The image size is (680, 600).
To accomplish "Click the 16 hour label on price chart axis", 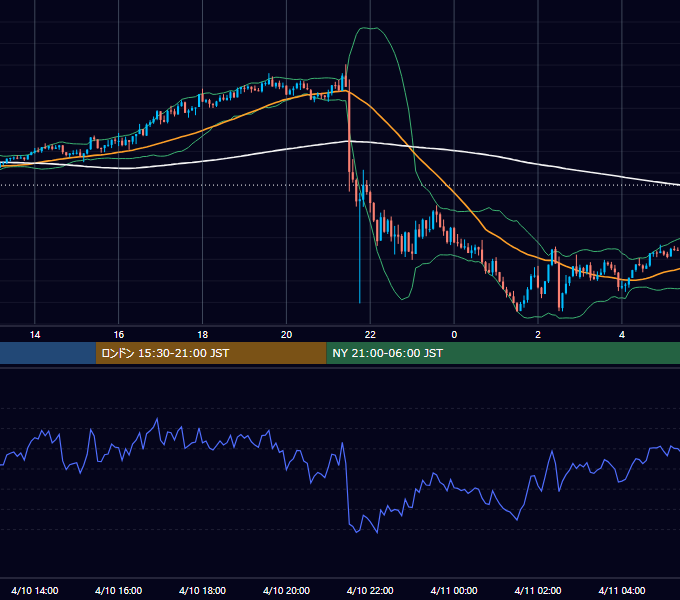I will pyautogui.click(x=118, y=335).
